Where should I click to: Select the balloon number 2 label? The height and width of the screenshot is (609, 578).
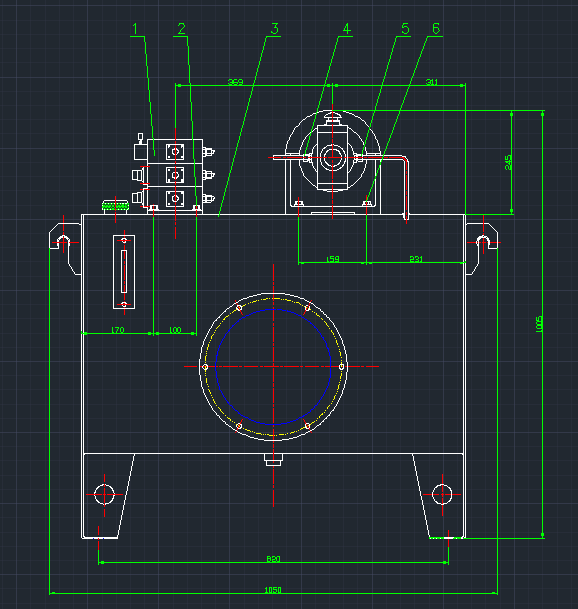pyautogui.click(x=182, y=29)
